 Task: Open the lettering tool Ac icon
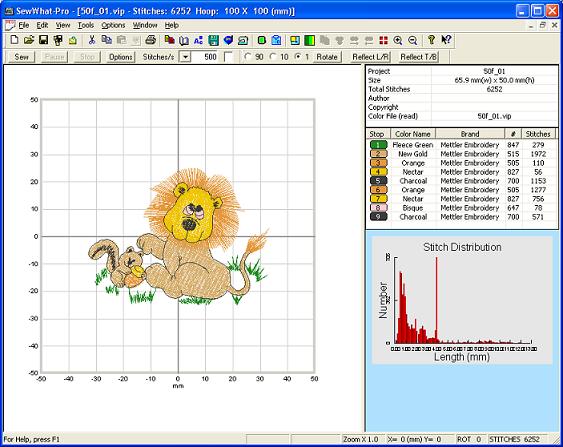(198, 40)
